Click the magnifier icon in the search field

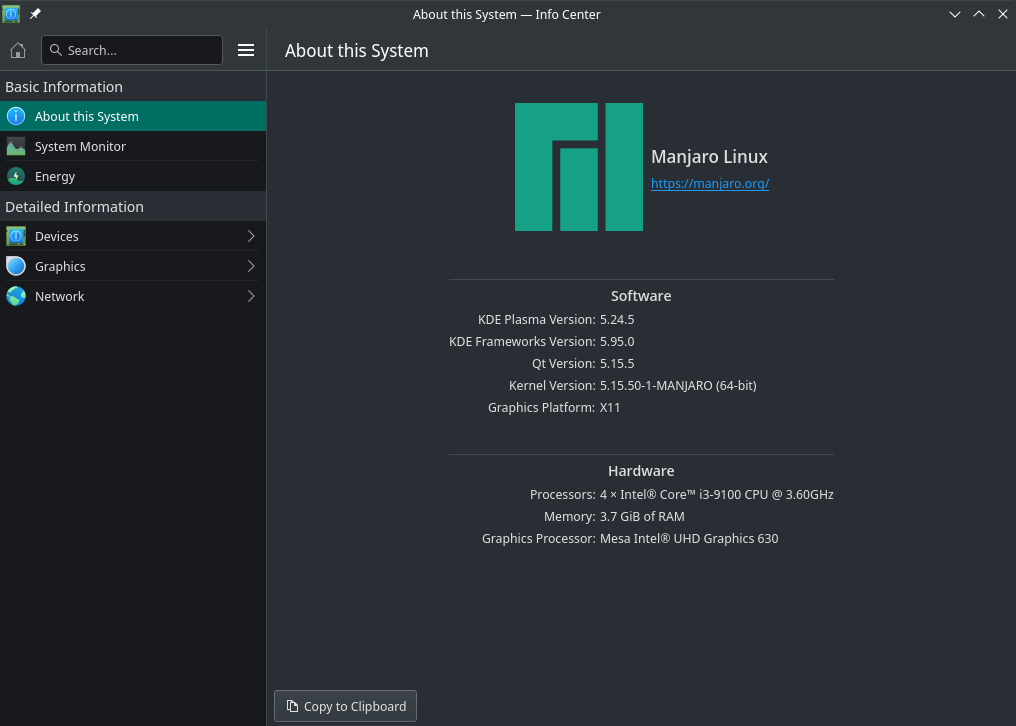pos(56,50)
